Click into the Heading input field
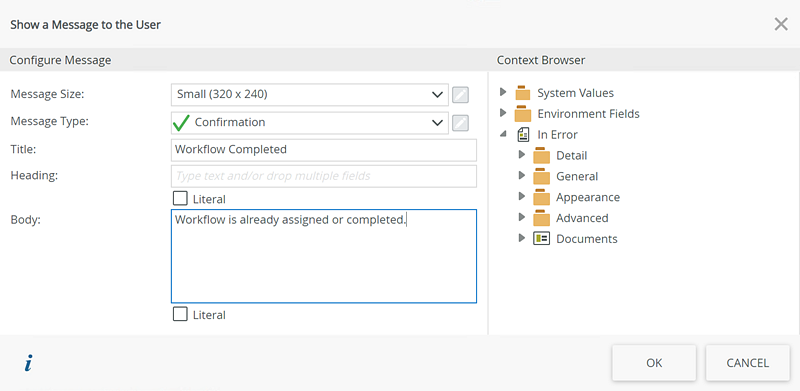Screen dimensions: 800x391 (324, 176)
